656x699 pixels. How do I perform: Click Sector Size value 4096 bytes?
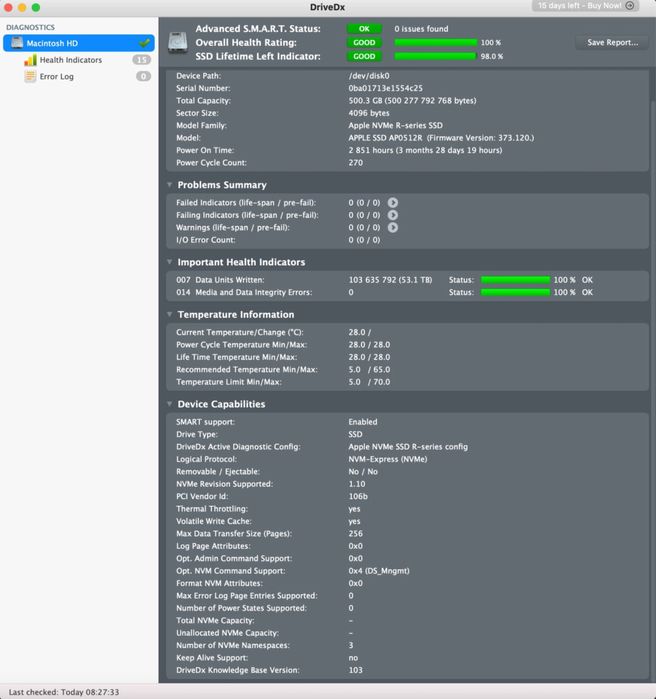(369, 113)
